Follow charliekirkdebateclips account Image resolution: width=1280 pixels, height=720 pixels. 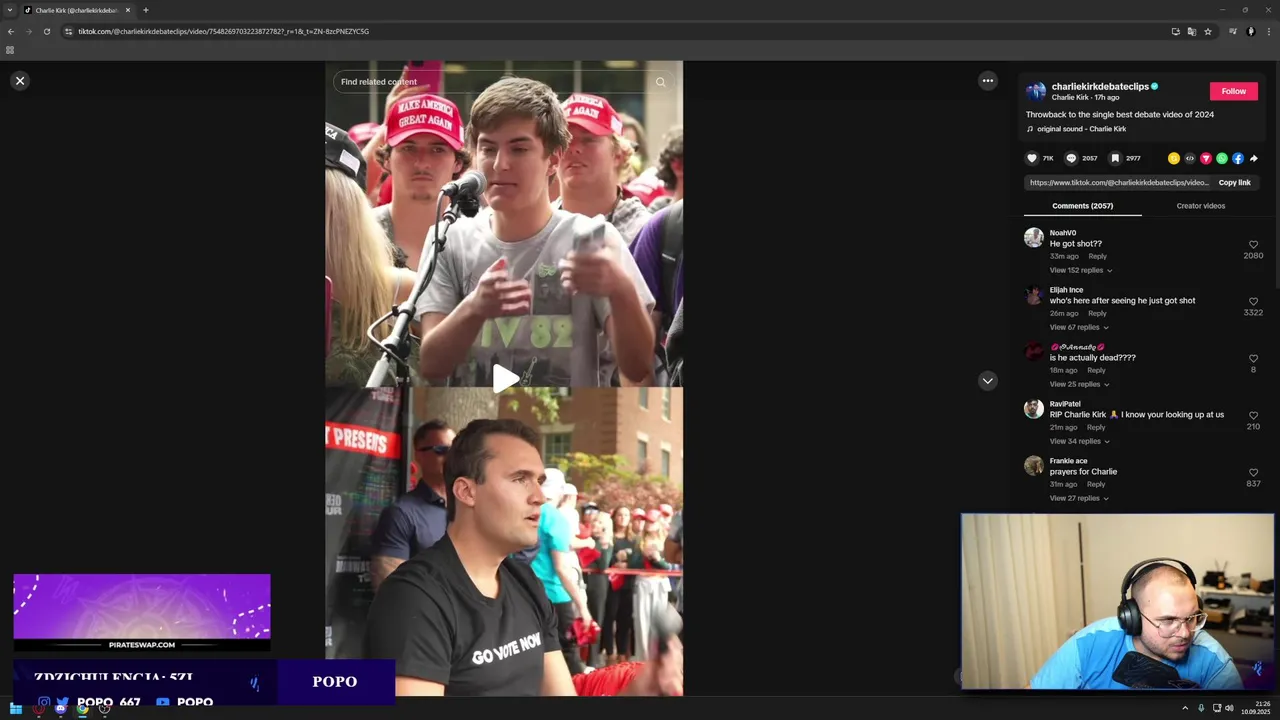click(1233, 91)
